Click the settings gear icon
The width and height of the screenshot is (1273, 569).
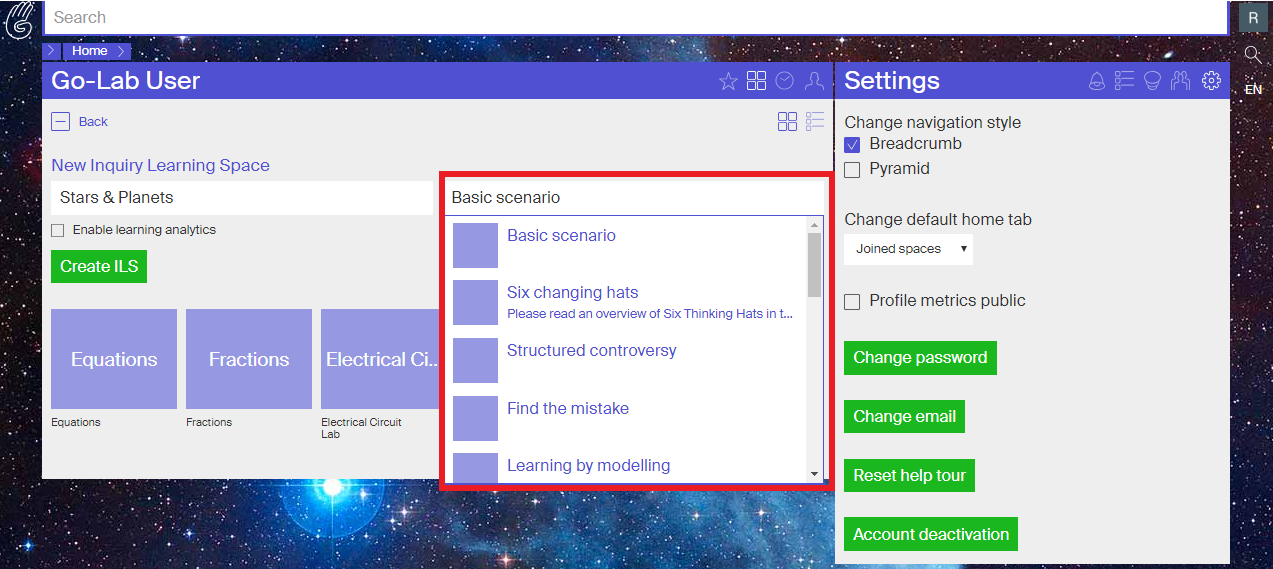[x=1211, y=81]
